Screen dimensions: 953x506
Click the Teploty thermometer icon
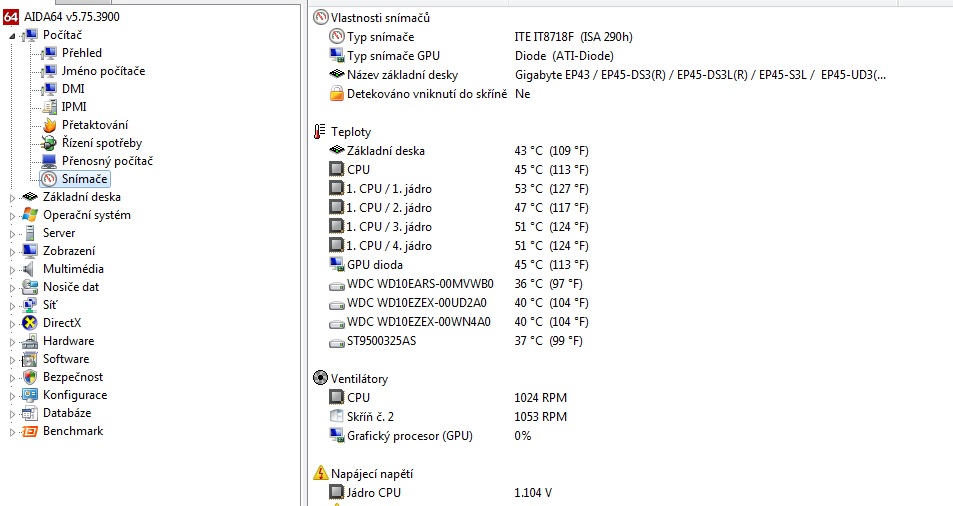click(x=320, y=132)
